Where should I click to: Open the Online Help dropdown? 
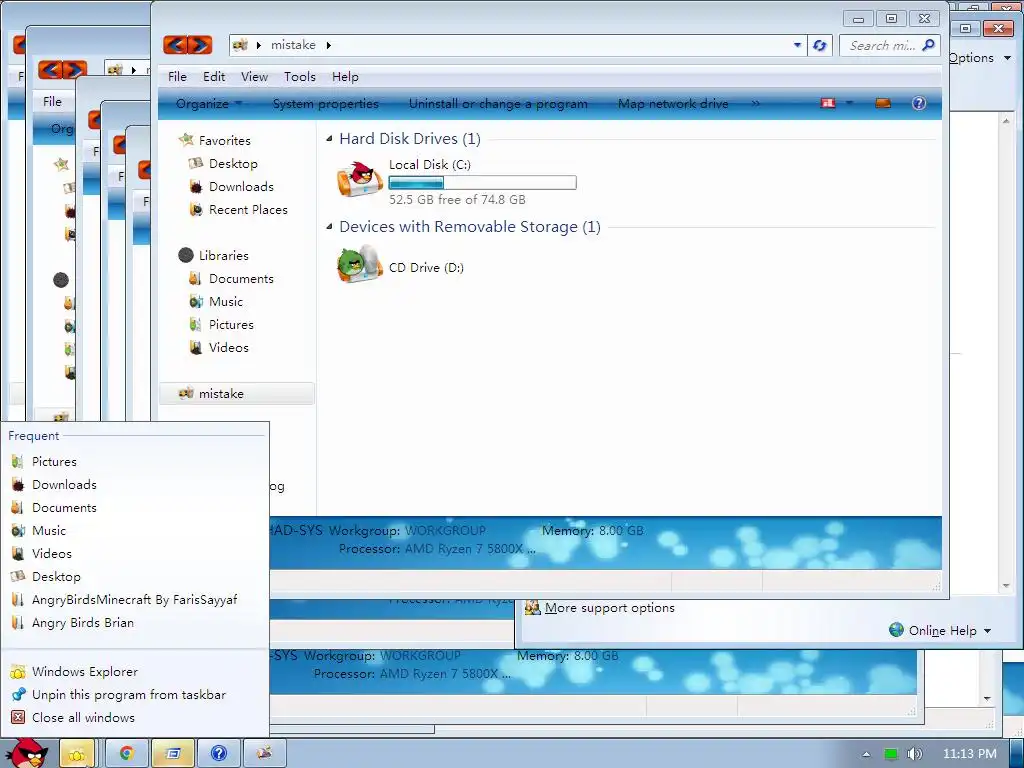[x=940, y=630]
